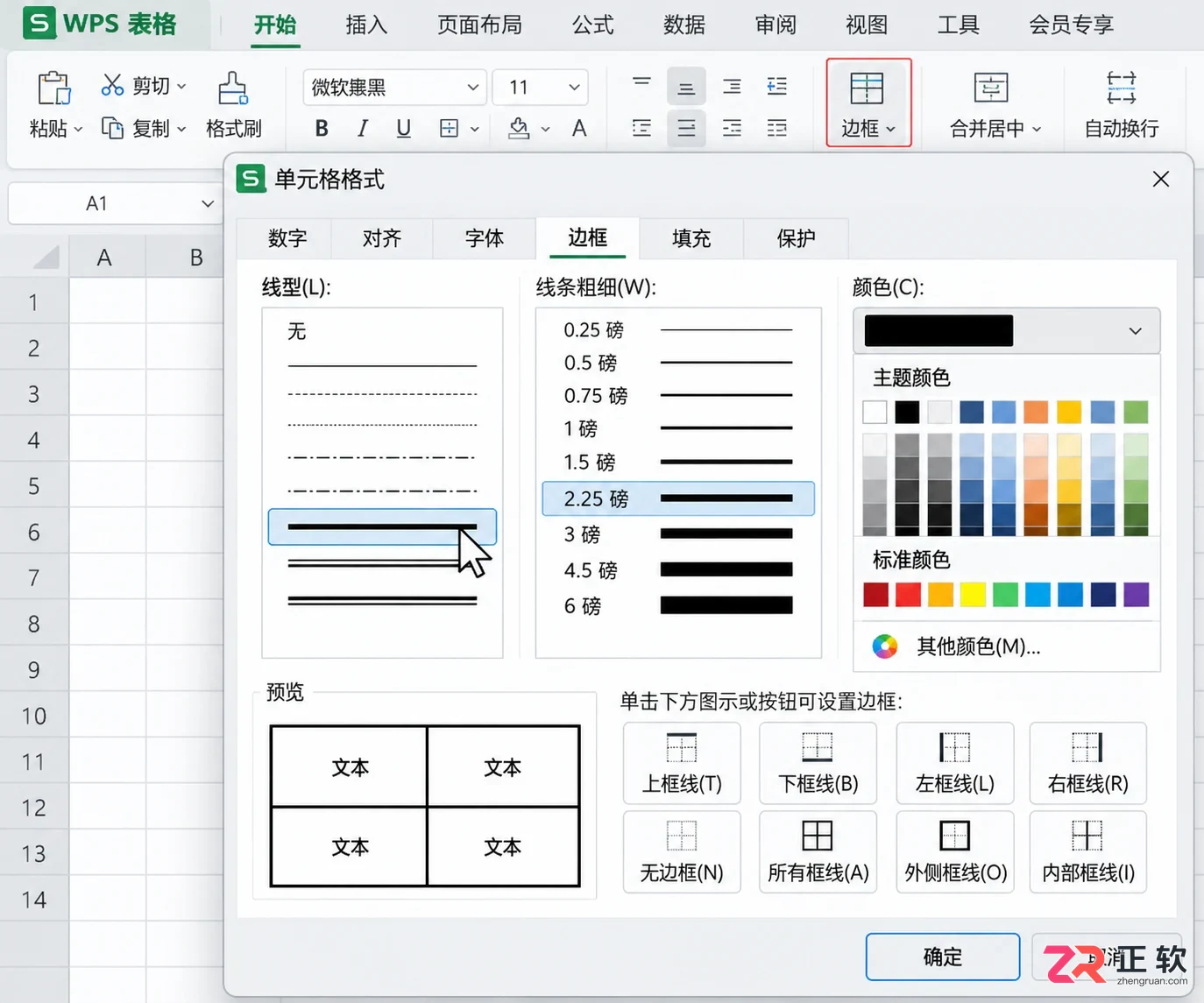
Task: Switch to the 保护 tab in dialog
Action: 796,238
